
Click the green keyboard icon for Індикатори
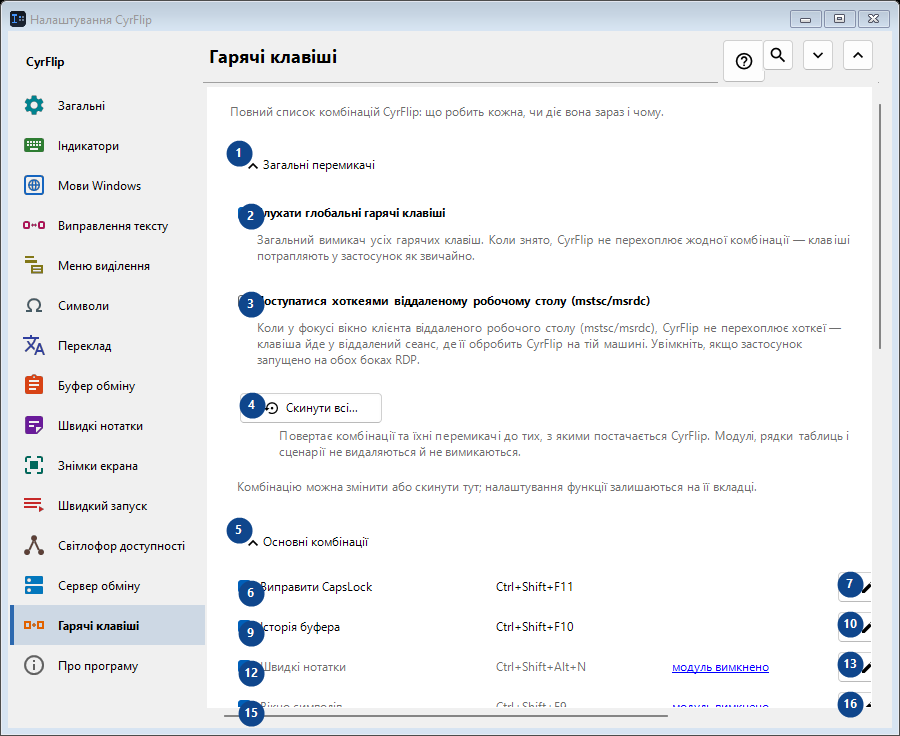tap(34, 145)
